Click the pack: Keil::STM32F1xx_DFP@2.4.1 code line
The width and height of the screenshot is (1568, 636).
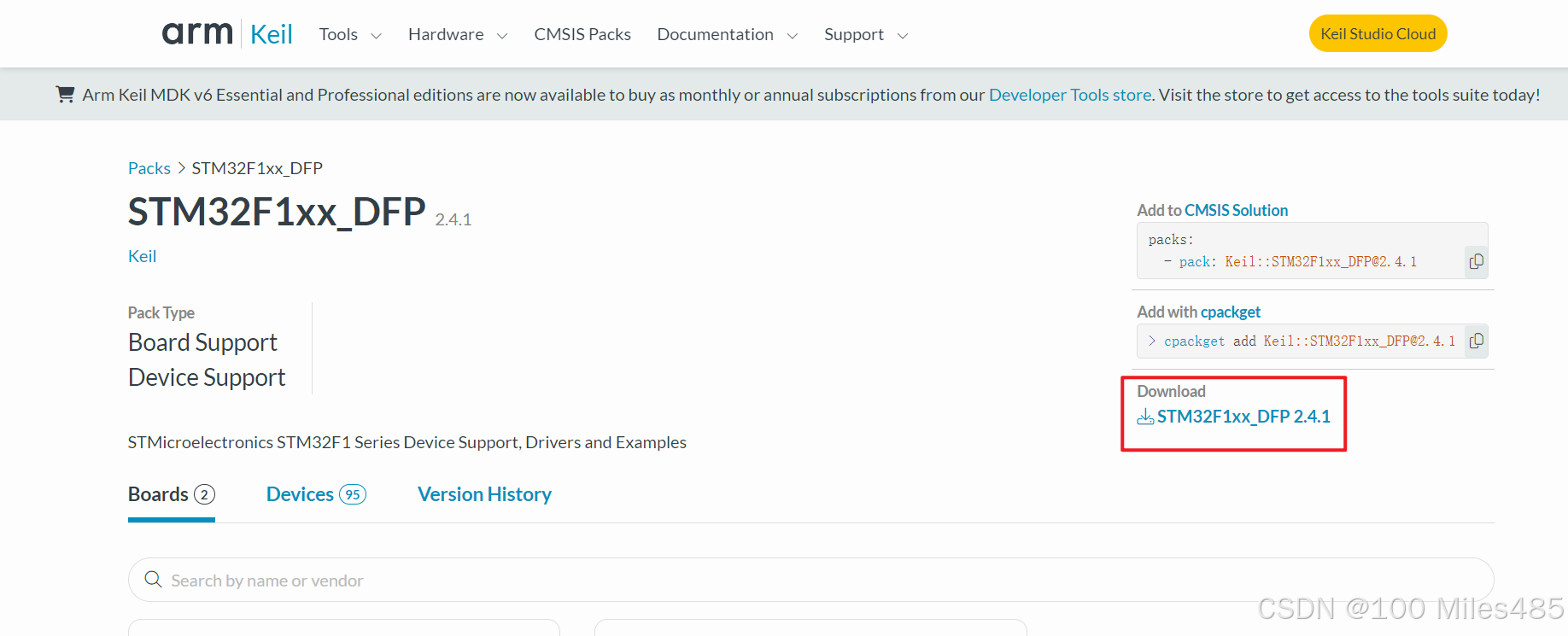1290,261
